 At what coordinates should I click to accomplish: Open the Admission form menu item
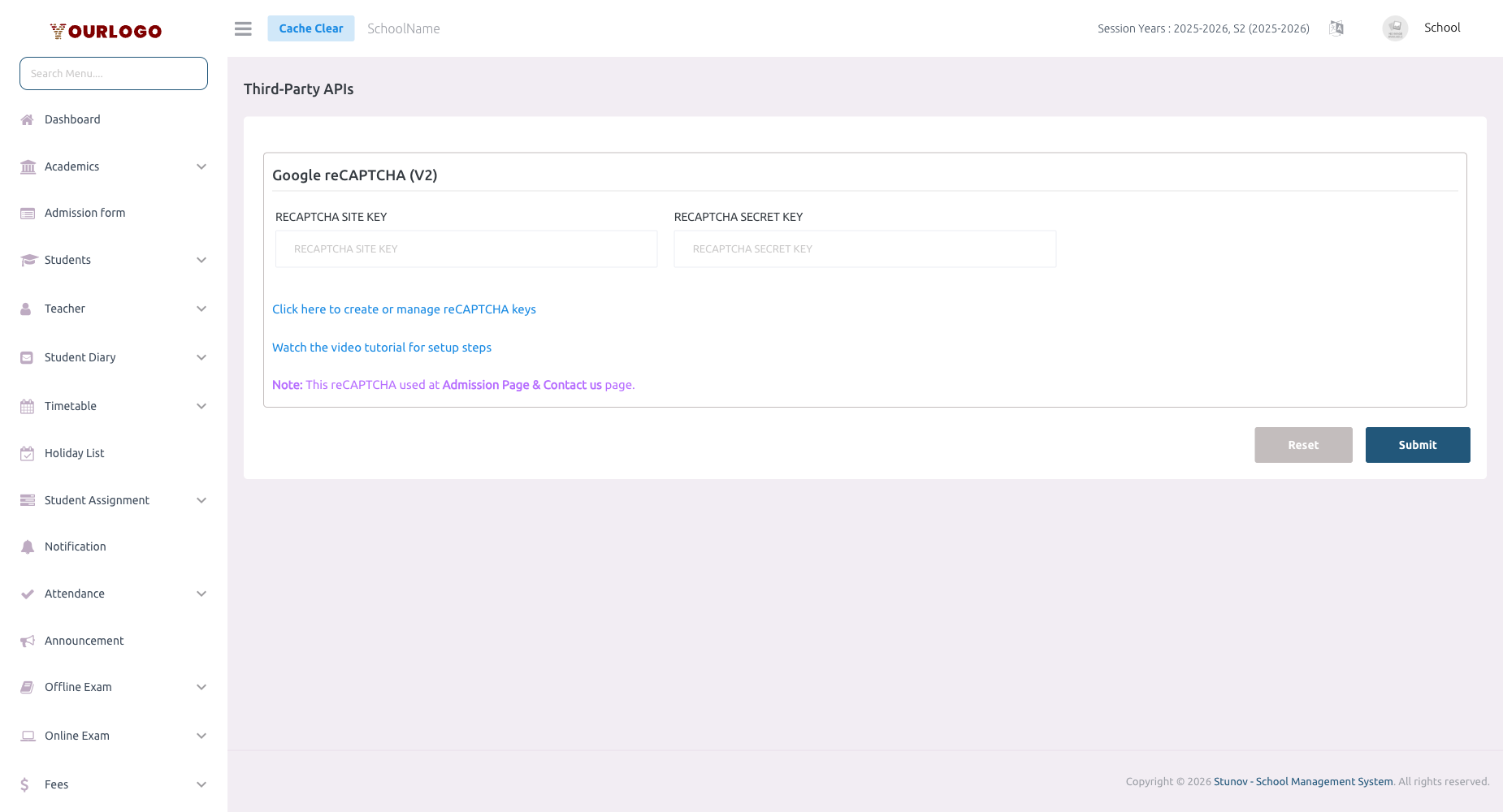point(84,212)
